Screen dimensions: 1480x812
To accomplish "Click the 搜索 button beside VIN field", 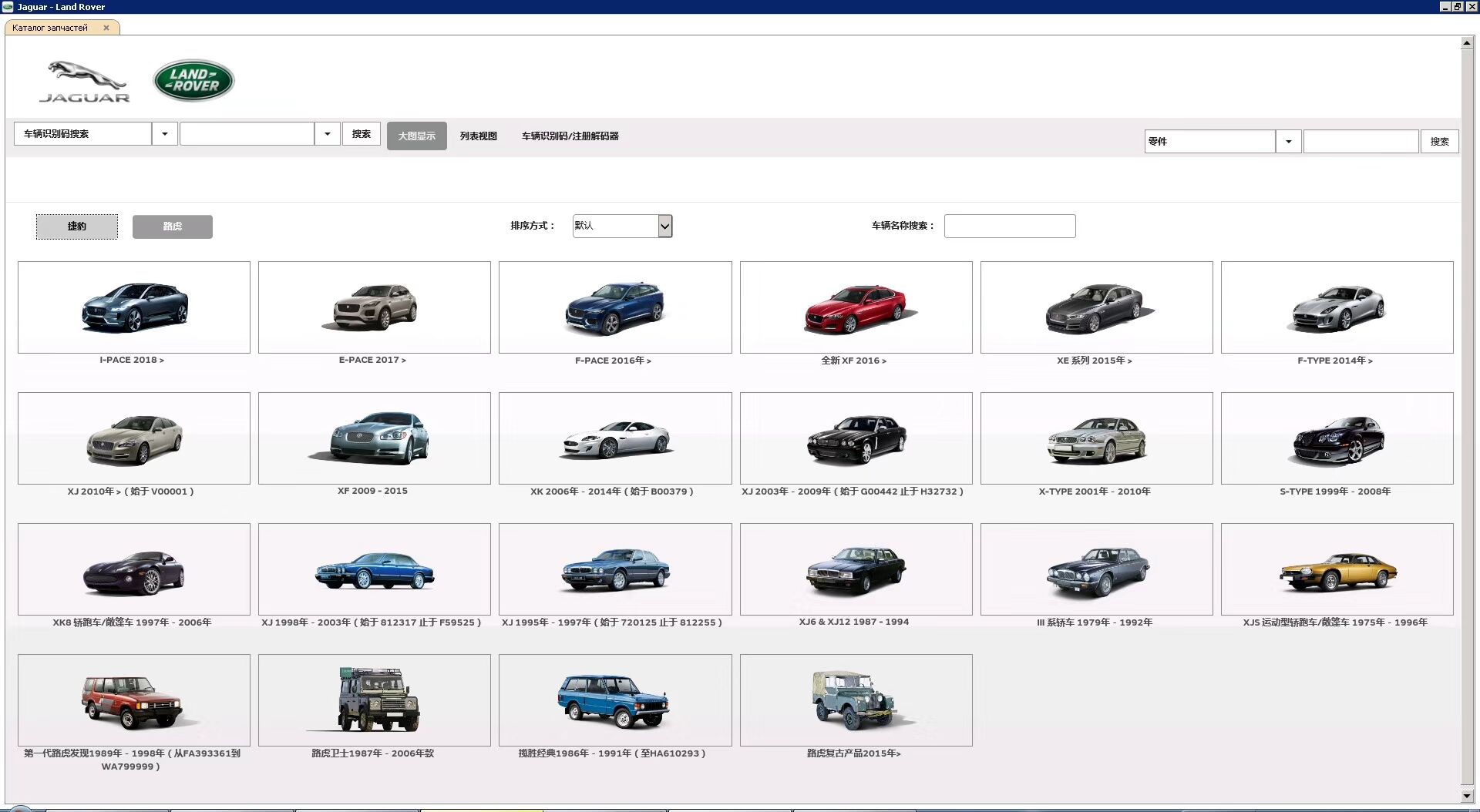I will [361, 134].
